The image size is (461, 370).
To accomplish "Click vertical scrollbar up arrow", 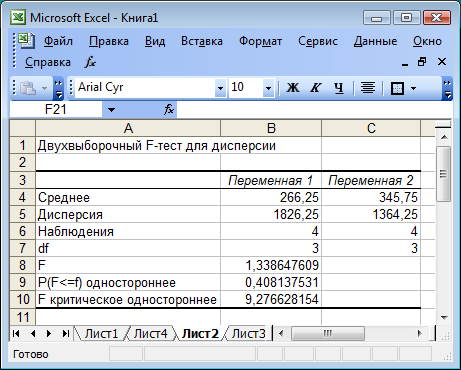I will (x=444, y=137).
